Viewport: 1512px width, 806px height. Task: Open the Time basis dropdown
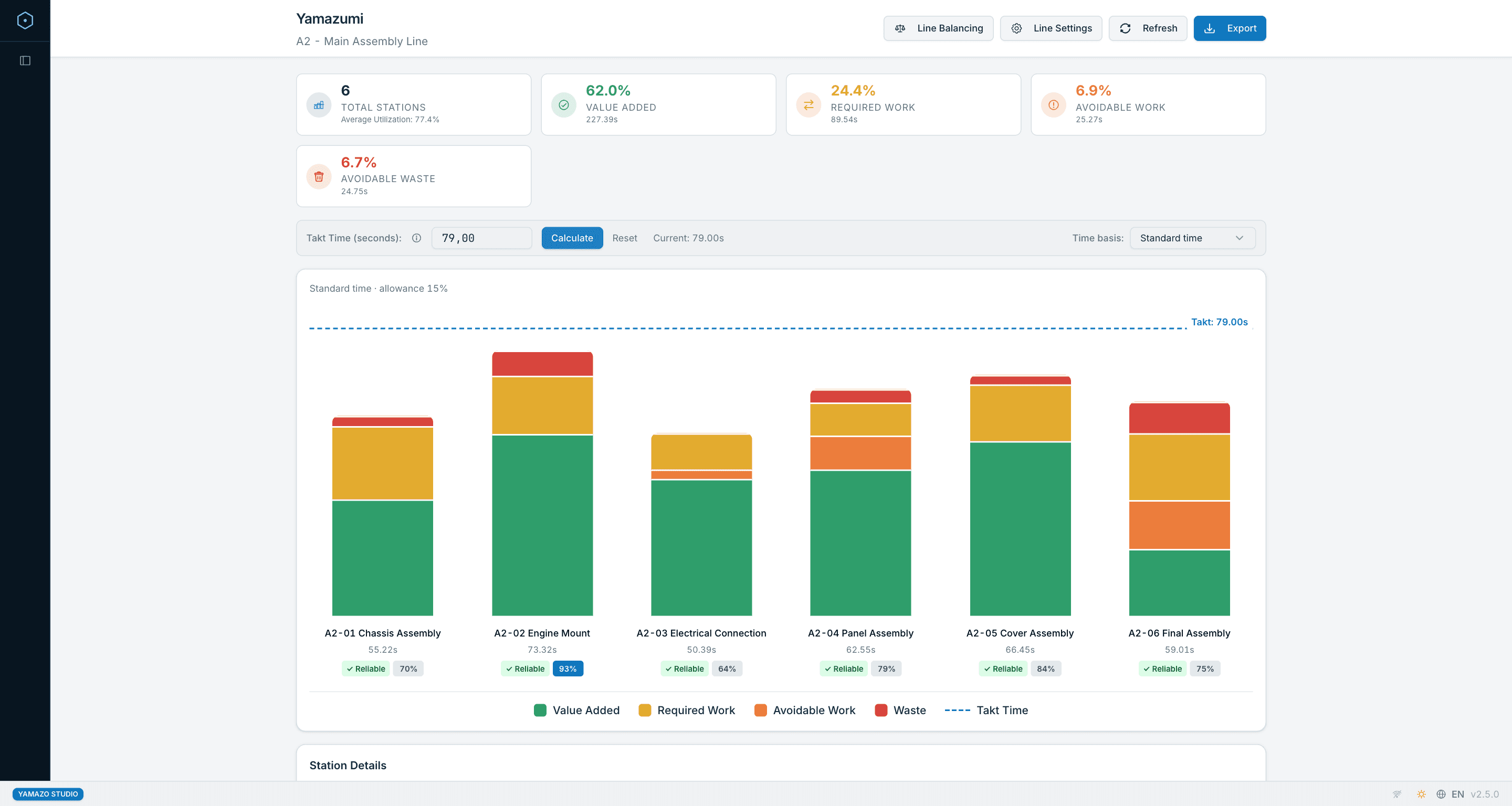click(1192, 238)
